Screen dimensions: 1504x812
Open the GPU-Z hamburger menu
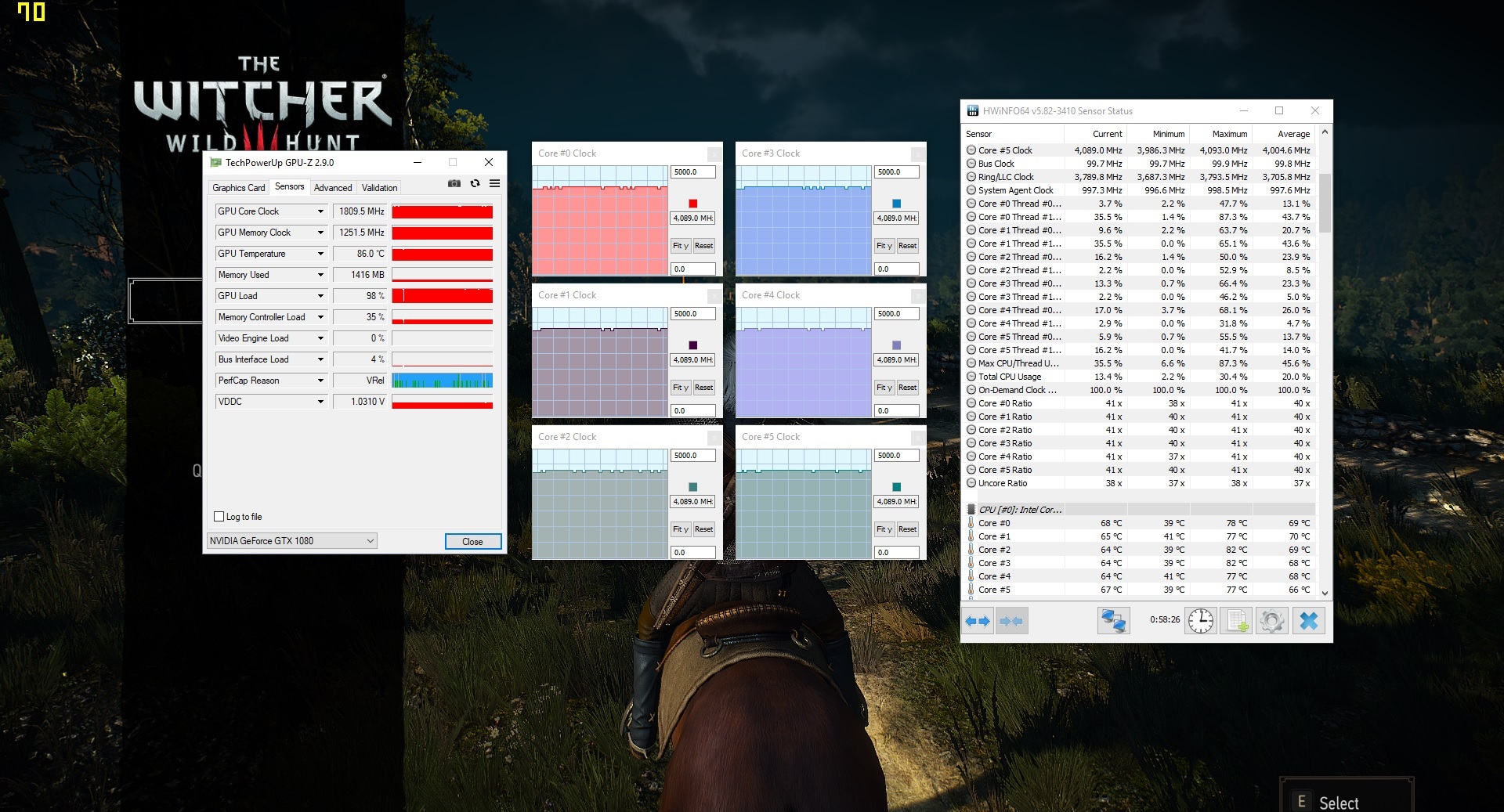(x=494, y=183)
